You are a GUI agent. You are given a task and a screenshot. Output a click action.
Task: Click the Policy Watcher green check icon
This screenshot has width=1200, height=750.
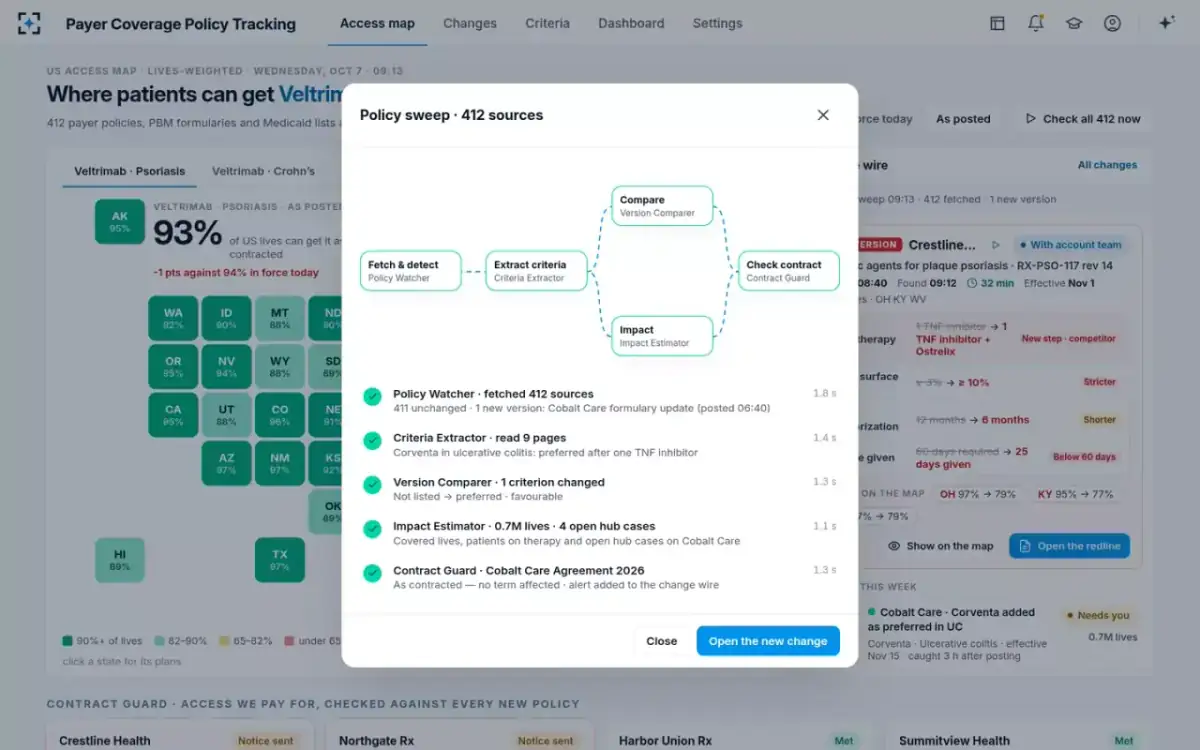pos(372,397)
